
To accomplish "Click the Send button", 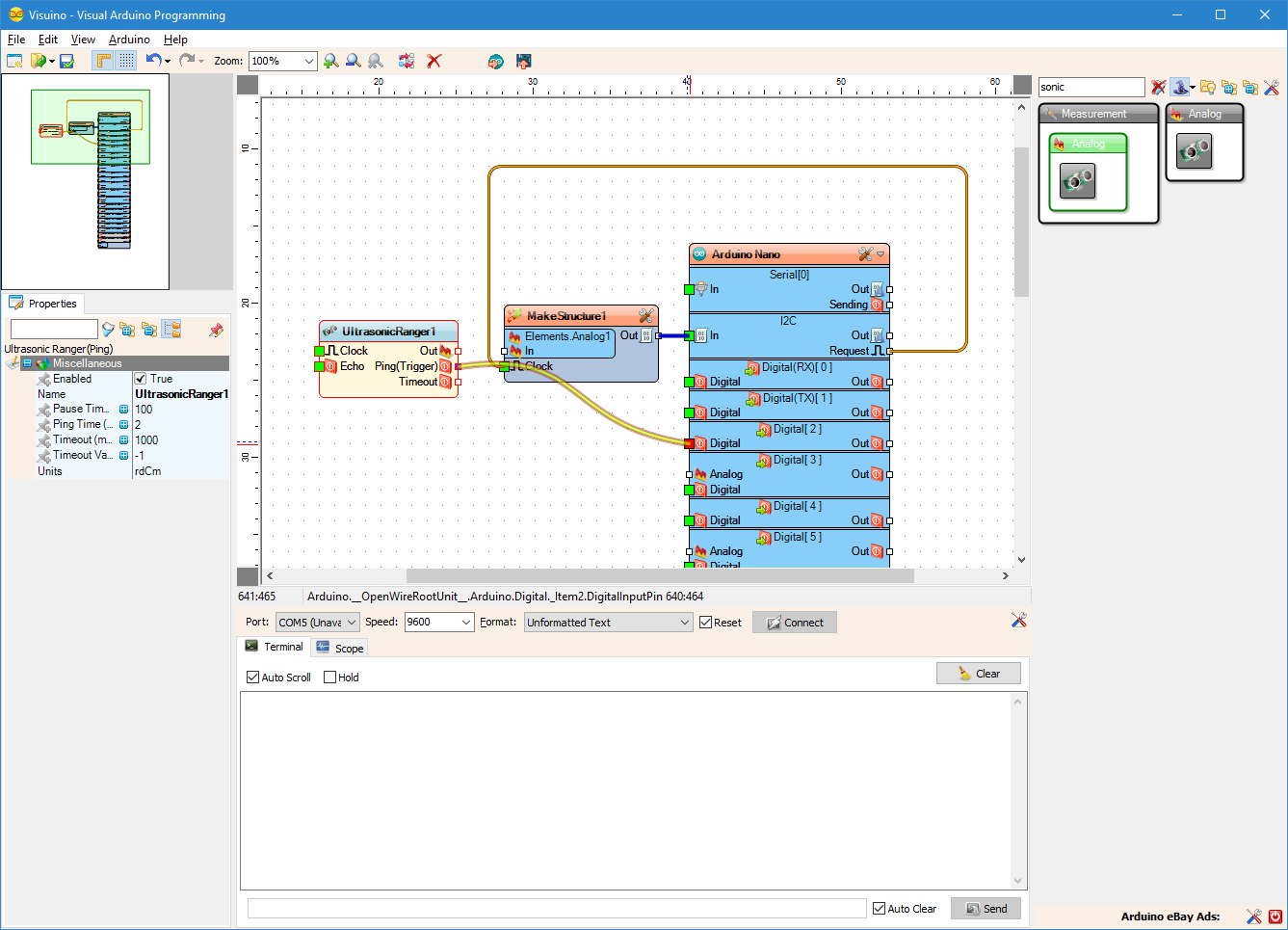I will point(986,909).
